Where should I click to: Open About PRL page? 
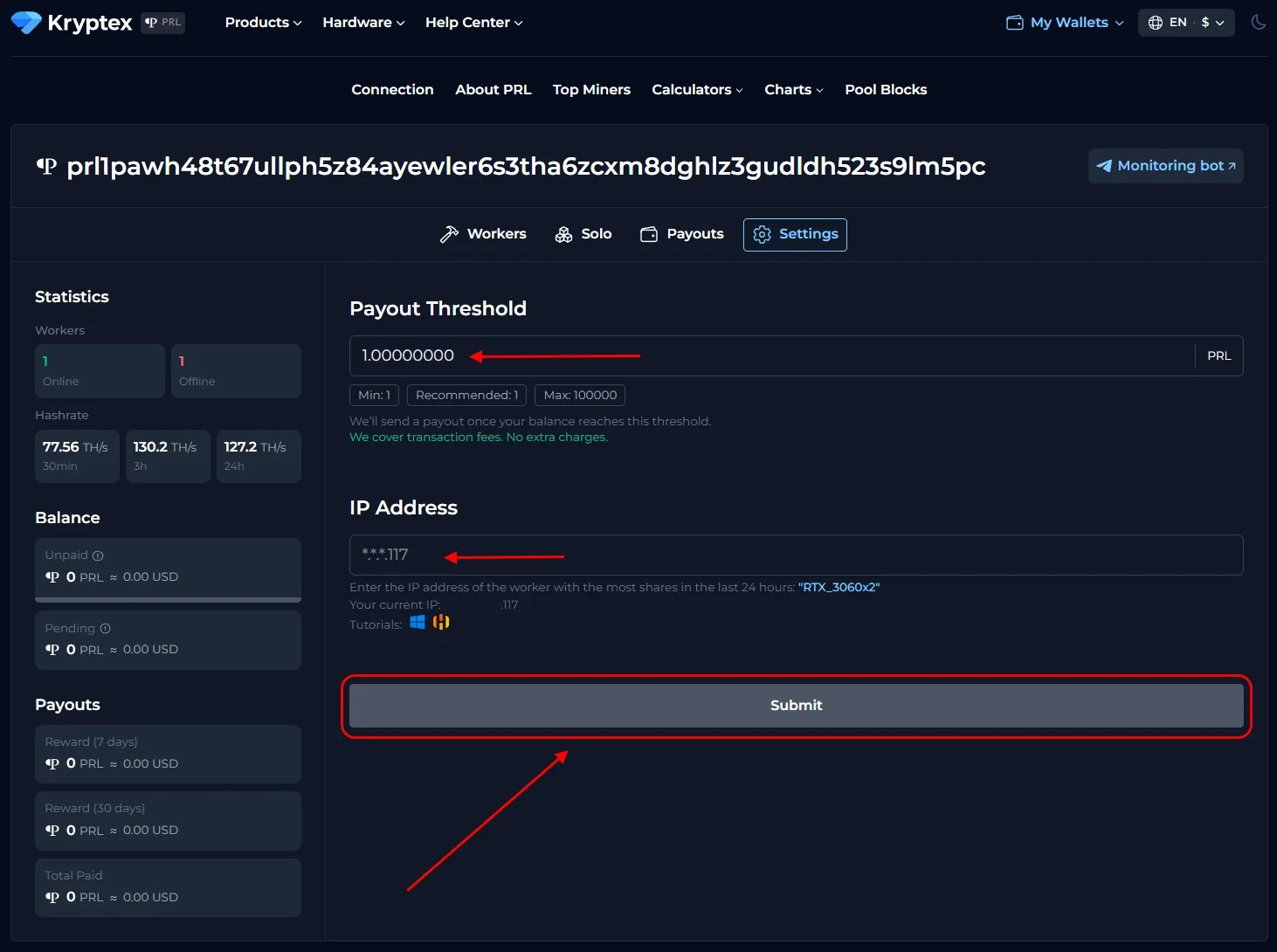(493, 90)
